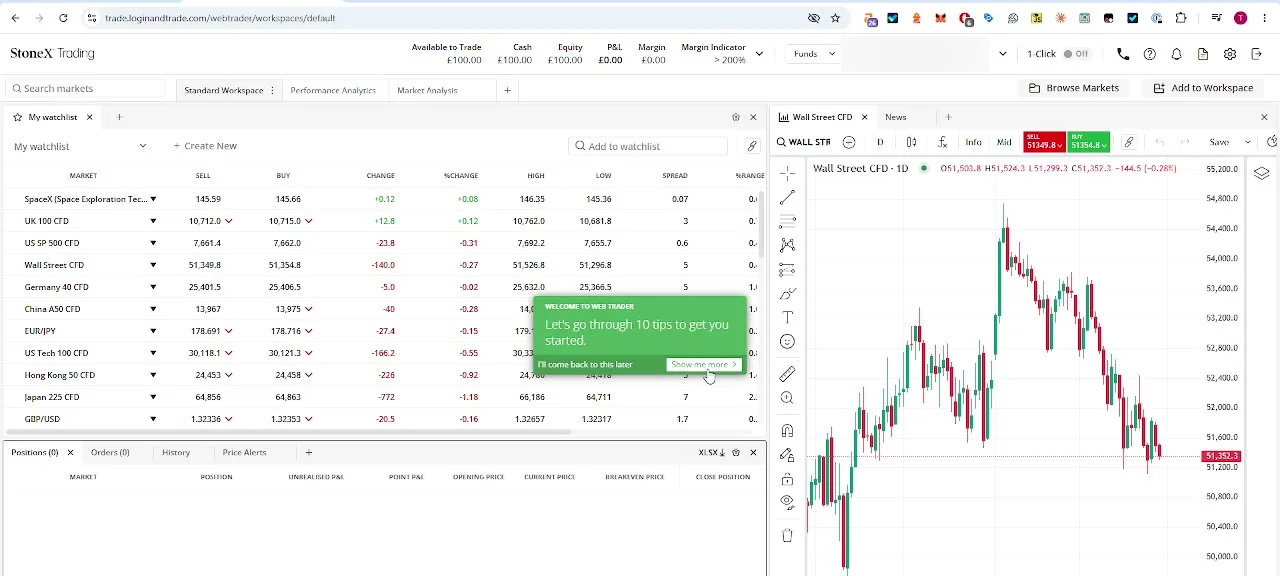Change the candlestick chart style

[911, 142]
